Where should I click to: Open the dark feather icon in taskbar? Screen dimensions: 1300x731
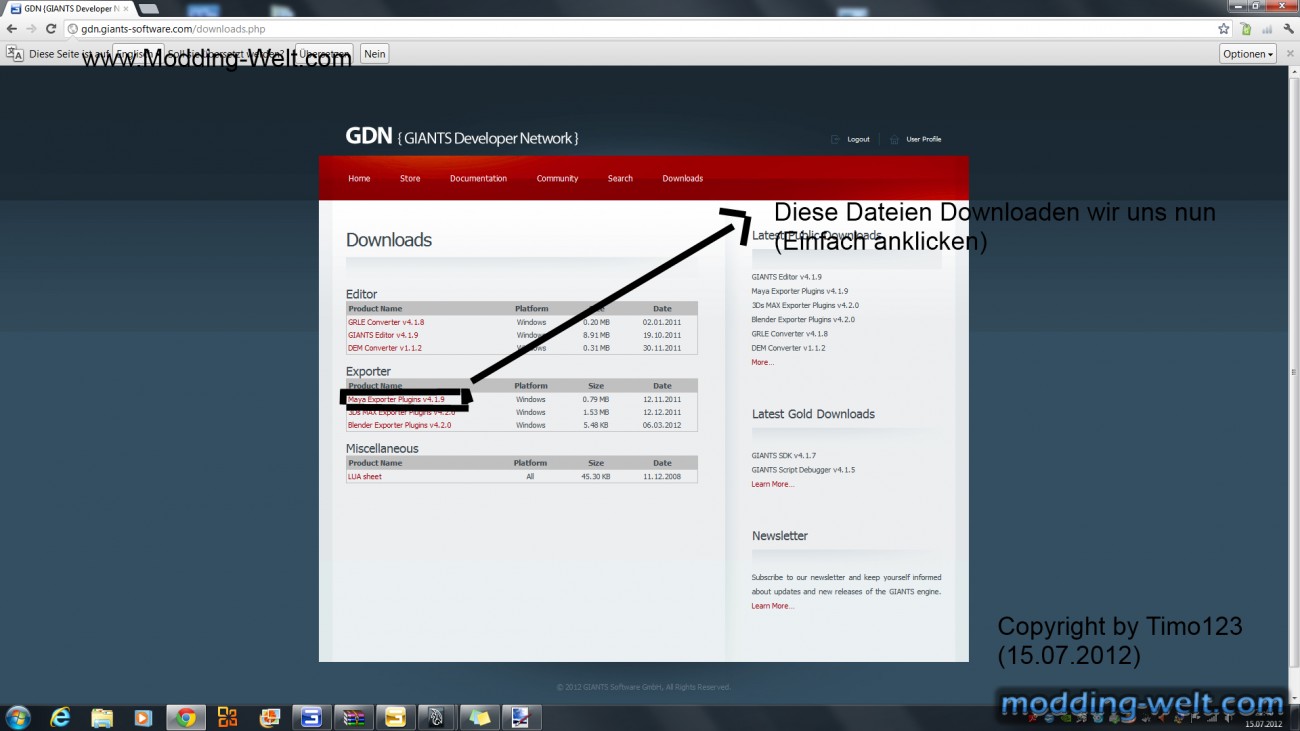pos(437,717)
